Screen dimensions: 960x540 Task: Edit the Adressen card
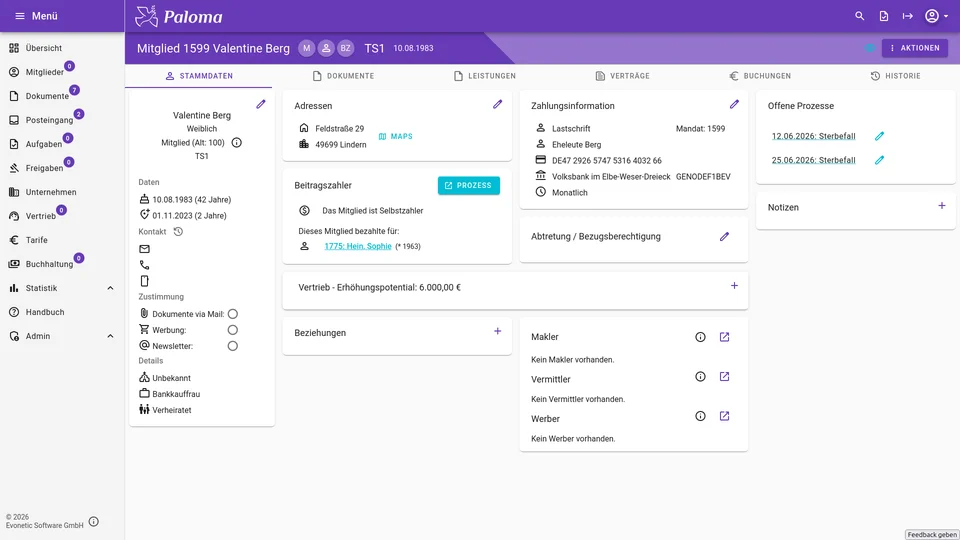tap(498, 104)
